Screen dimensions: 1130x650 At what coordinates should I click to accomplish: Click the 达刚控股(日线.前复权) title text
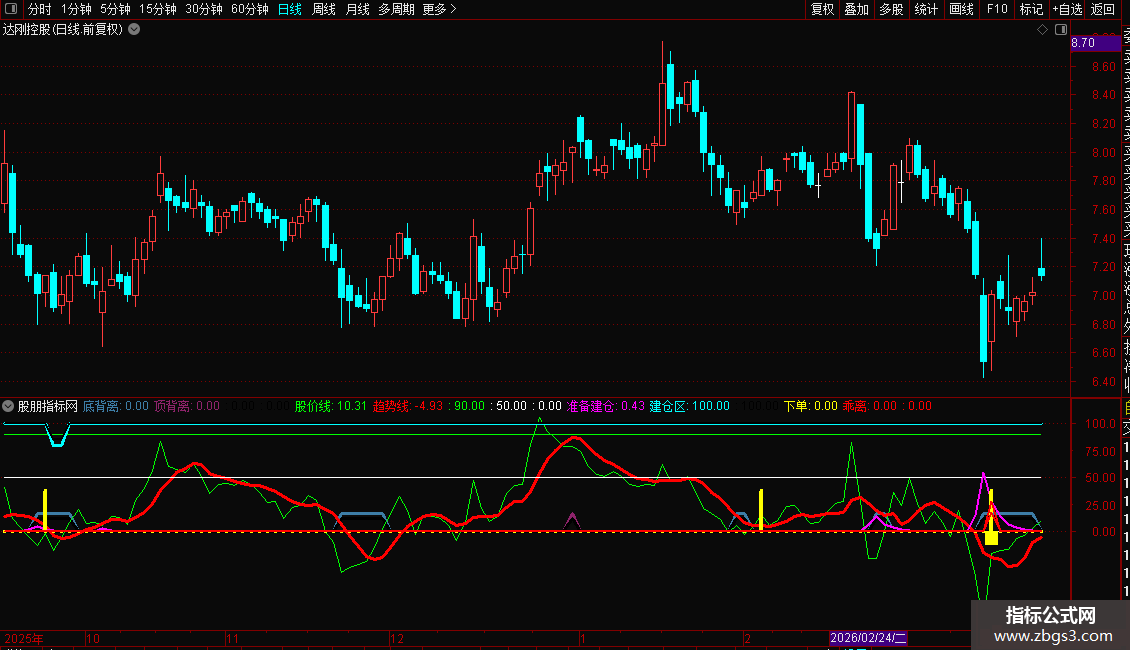click(x=63, y=30)
